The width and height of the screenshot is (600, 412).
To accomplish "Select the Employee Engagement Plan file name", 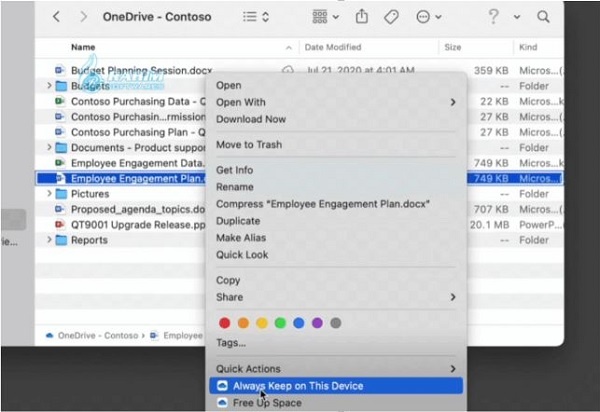I will [138, 178].
